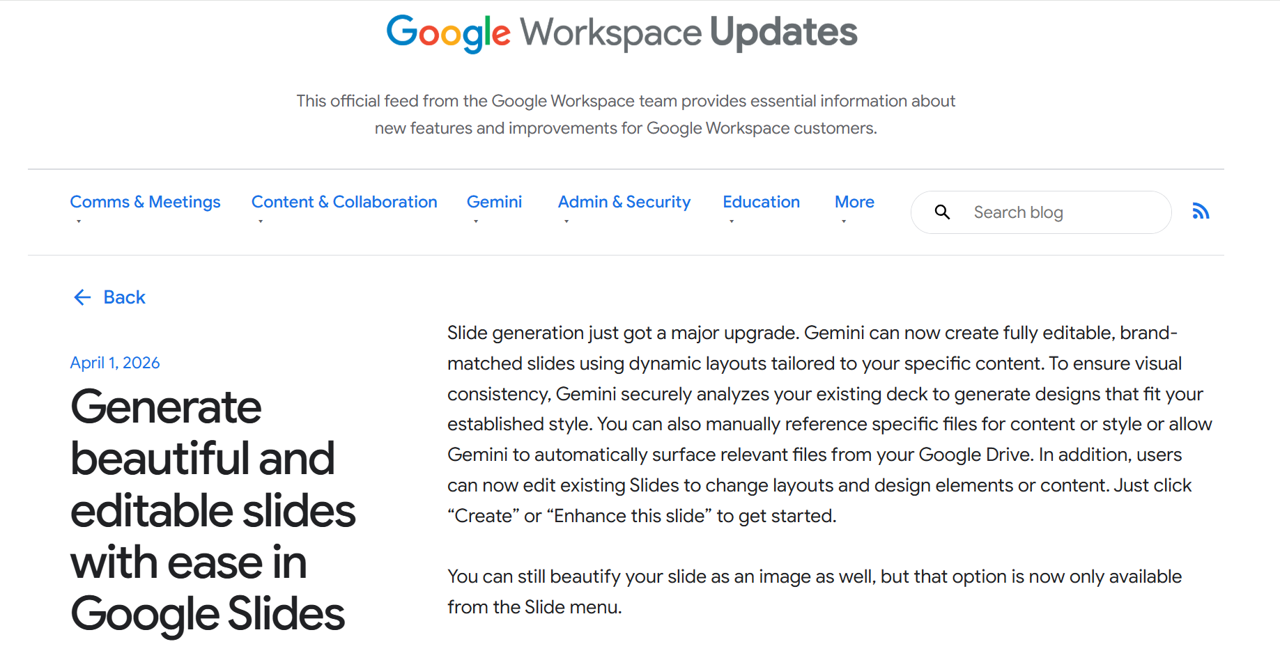This screenshot has height=660, width=1280.
Task: Open the Admin & Security menu
Action: pos(624,202)
